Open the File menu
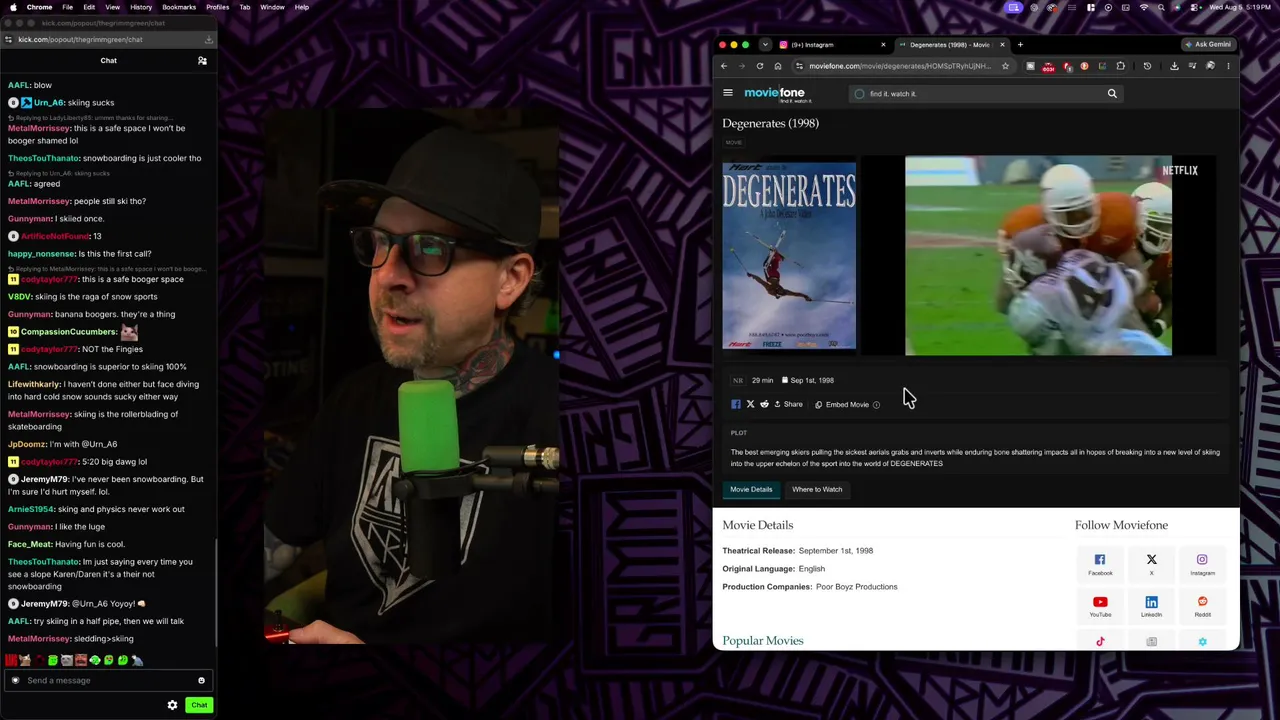Viewport: 1280px width, 720px height. coord(67,7)
